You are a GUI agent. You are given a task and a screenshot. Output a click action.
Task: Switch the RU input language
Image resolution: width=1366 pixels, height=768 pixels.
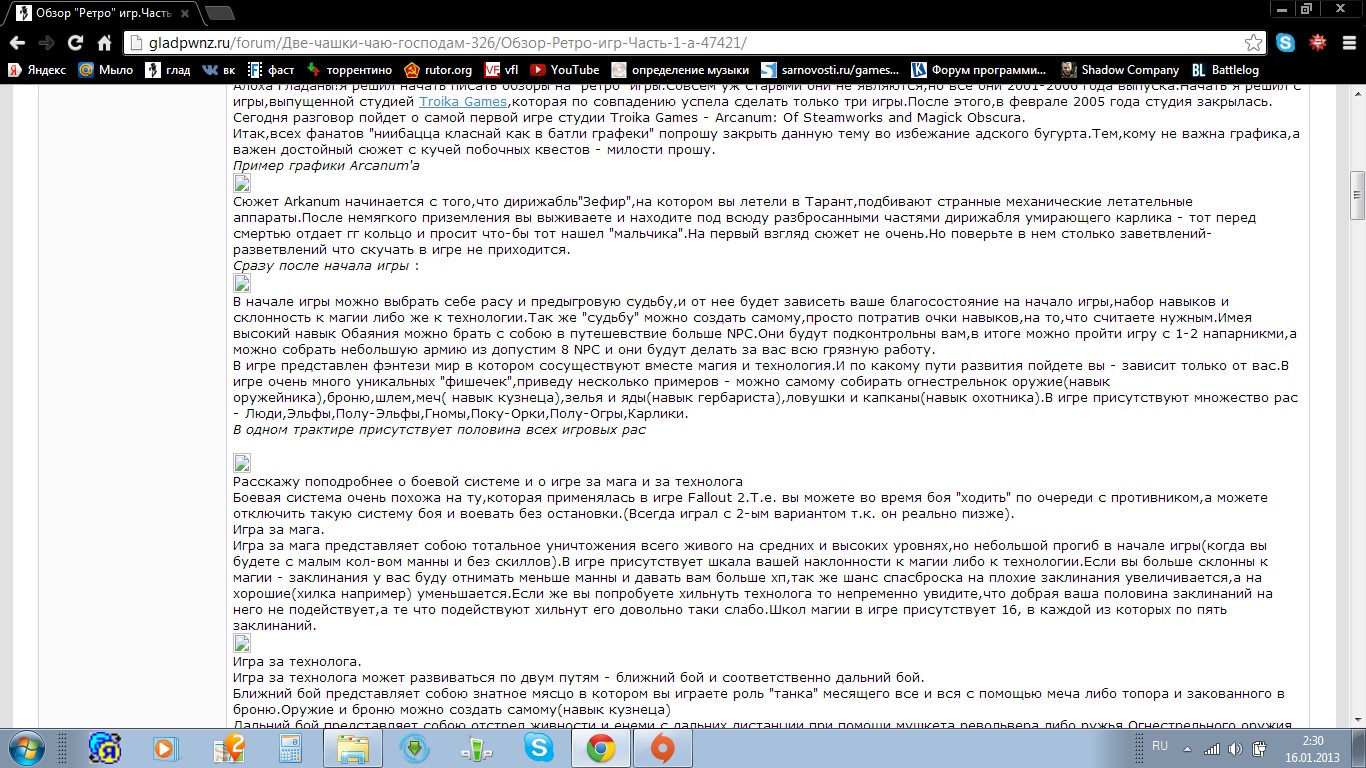click(x=1160, y=746)
